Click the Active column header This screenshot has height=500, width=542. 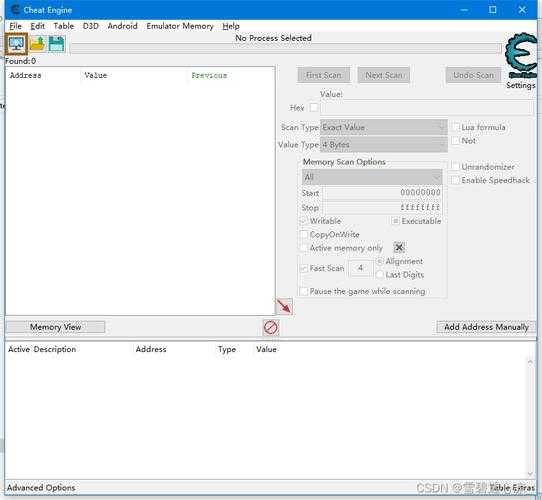[x=19, y=349]
